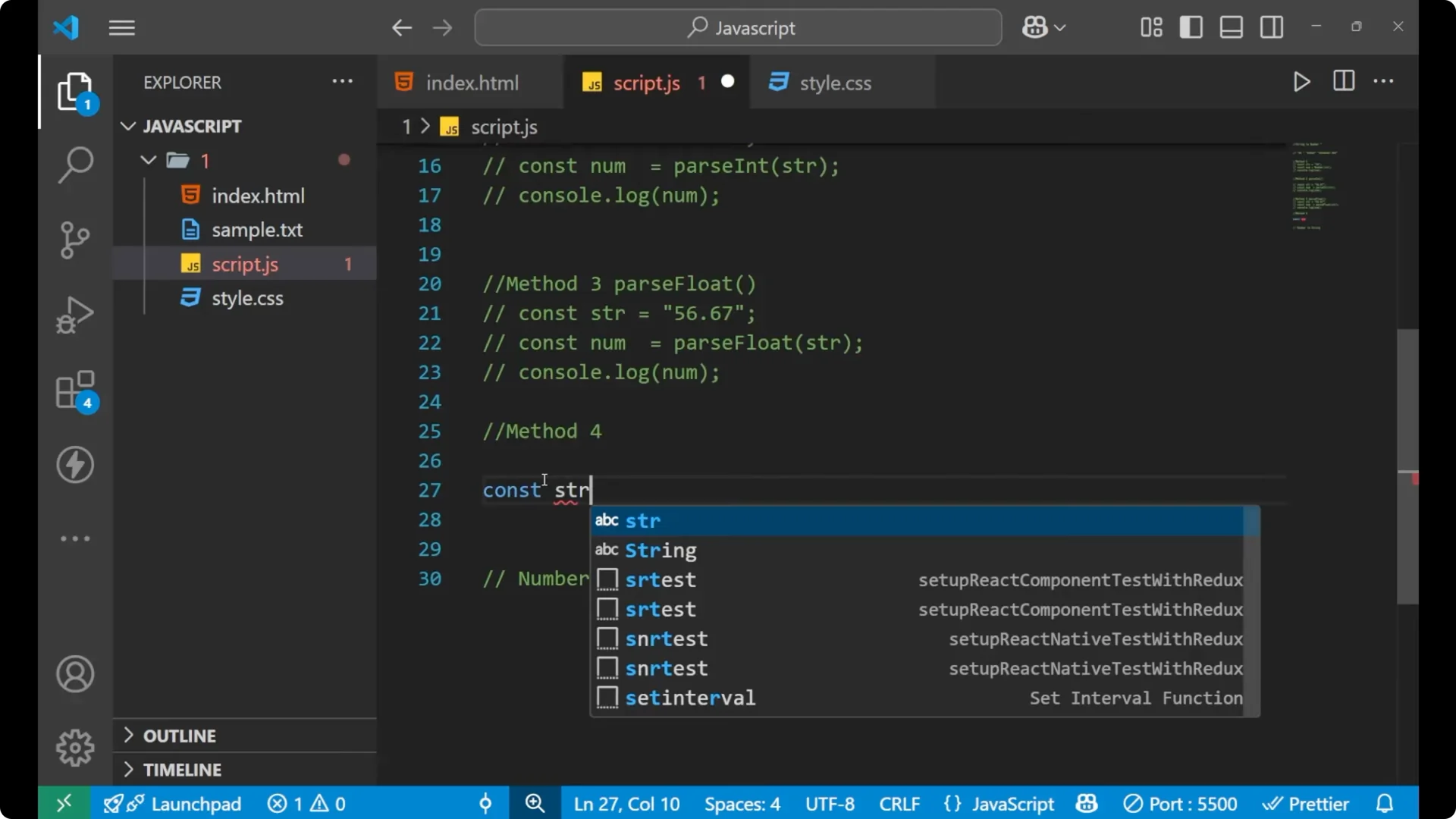This screenshot has height=819, width=1456.
Task: Open the hamburger menu
Action: (x=121, y=27)
